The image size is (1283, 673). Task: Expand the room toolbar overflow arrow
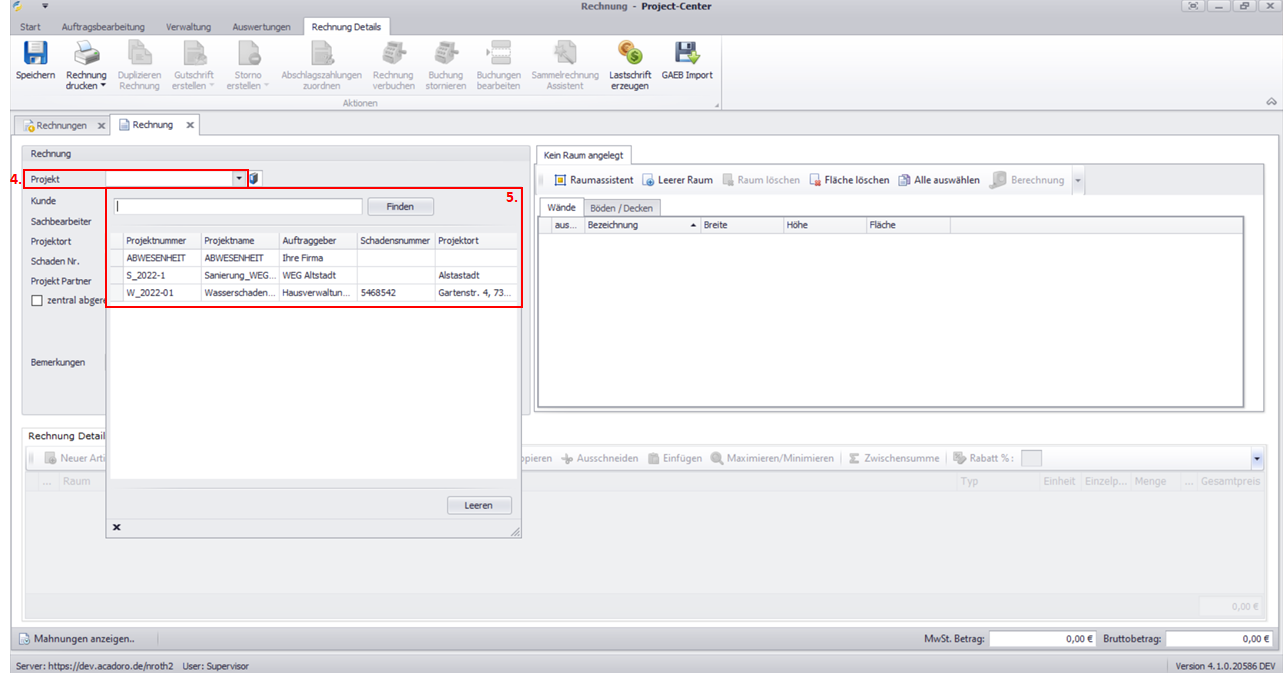tap(1077, 181)
